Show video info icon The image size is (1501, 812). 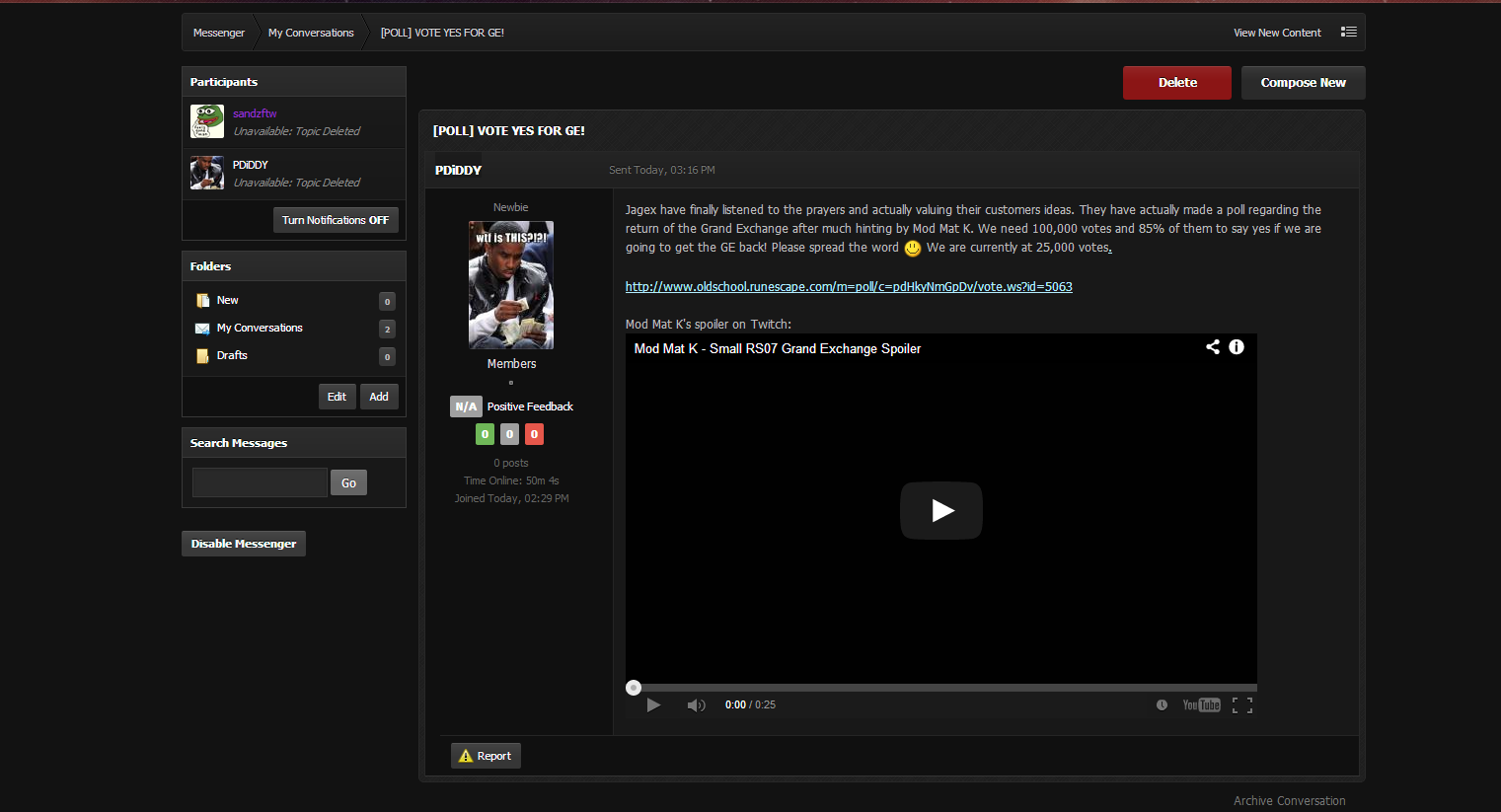[x=1237, y=346]
